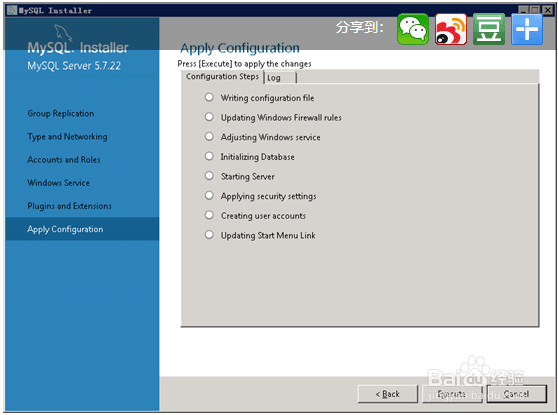
Task: Click the Creating user accounts text
Action: coord(263,216)
